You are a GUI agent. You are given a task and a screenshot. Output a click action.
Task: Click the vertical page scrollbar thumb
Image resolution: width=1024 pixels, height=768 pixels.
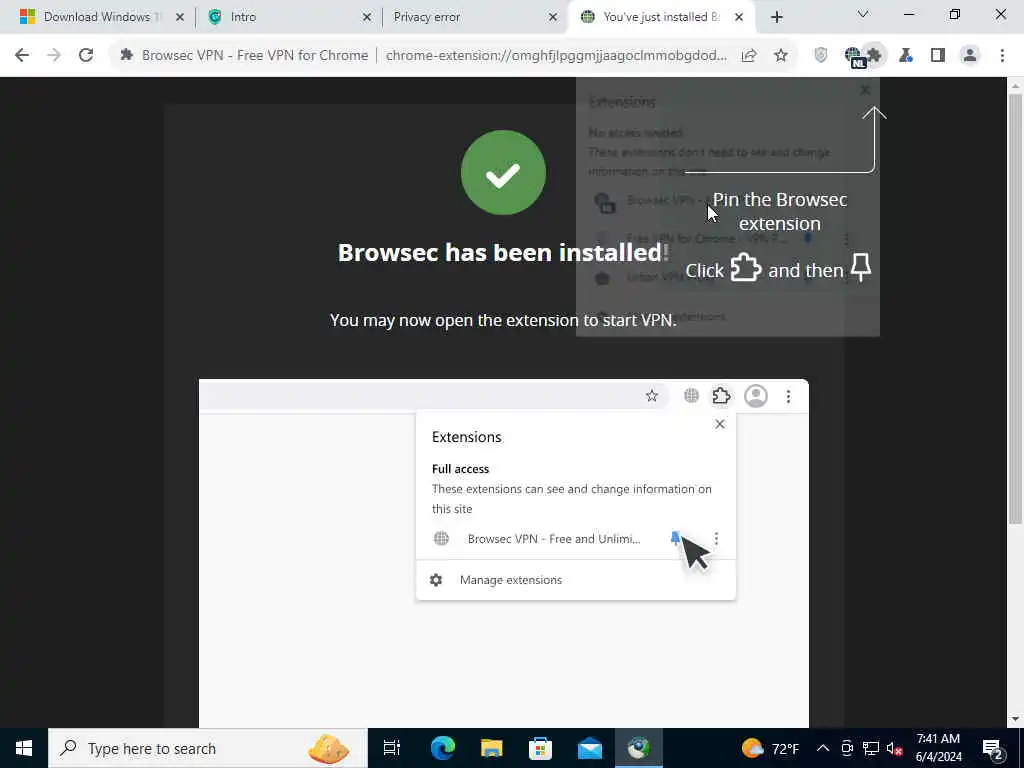tap(1015, 307)
